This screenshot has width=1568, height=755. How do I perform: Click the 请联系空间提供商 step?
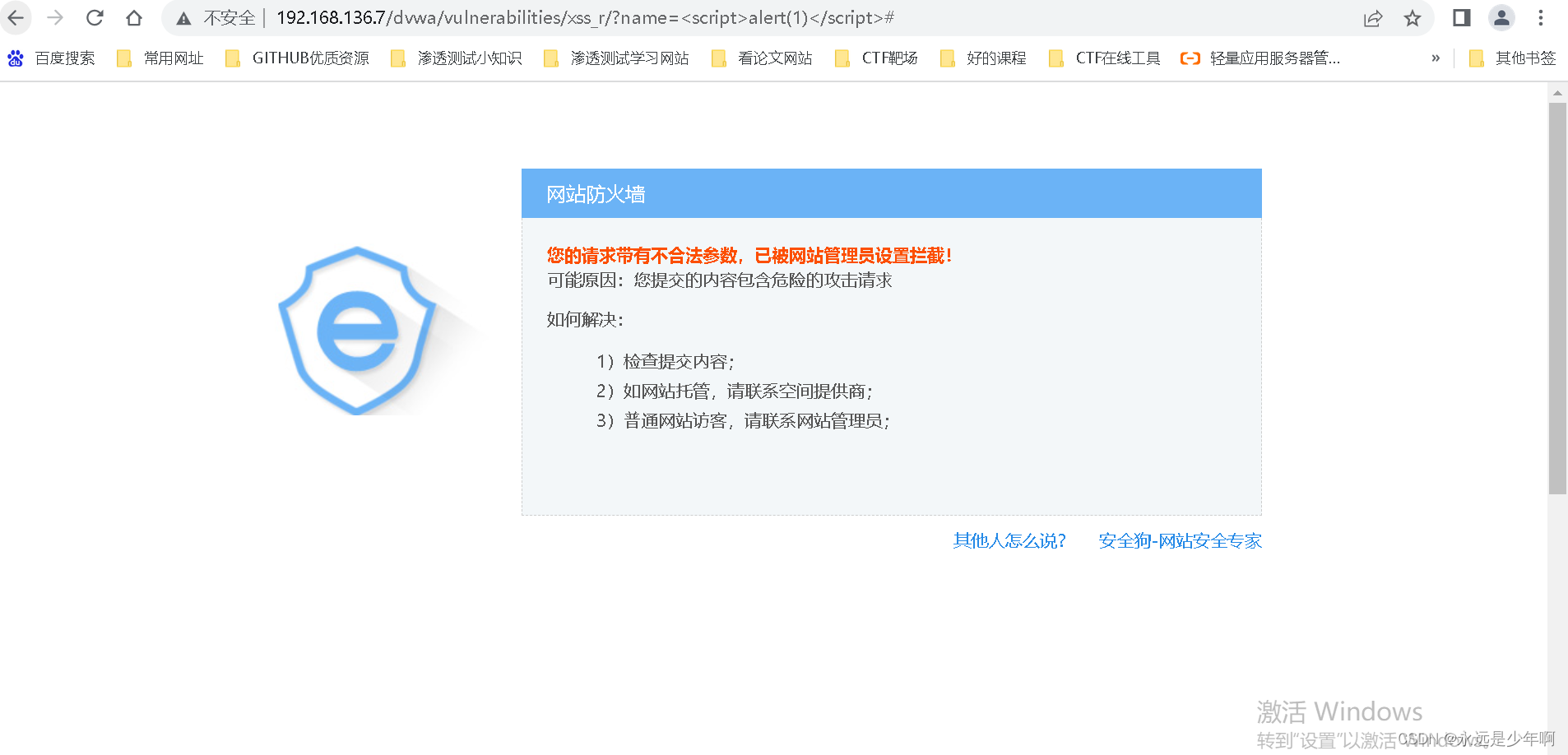pos(735,391)
